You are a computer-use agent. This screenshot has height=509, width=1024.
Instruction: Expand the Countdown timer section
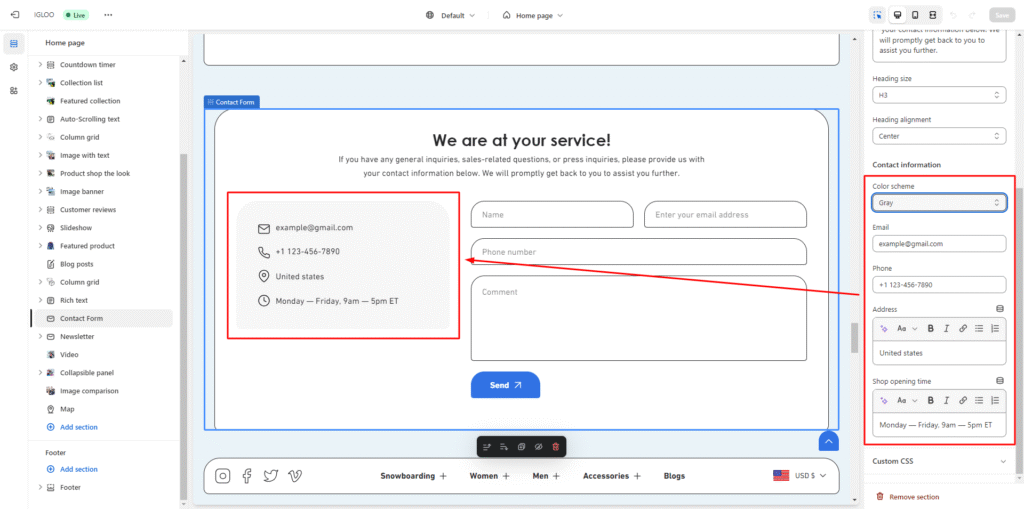40,65
